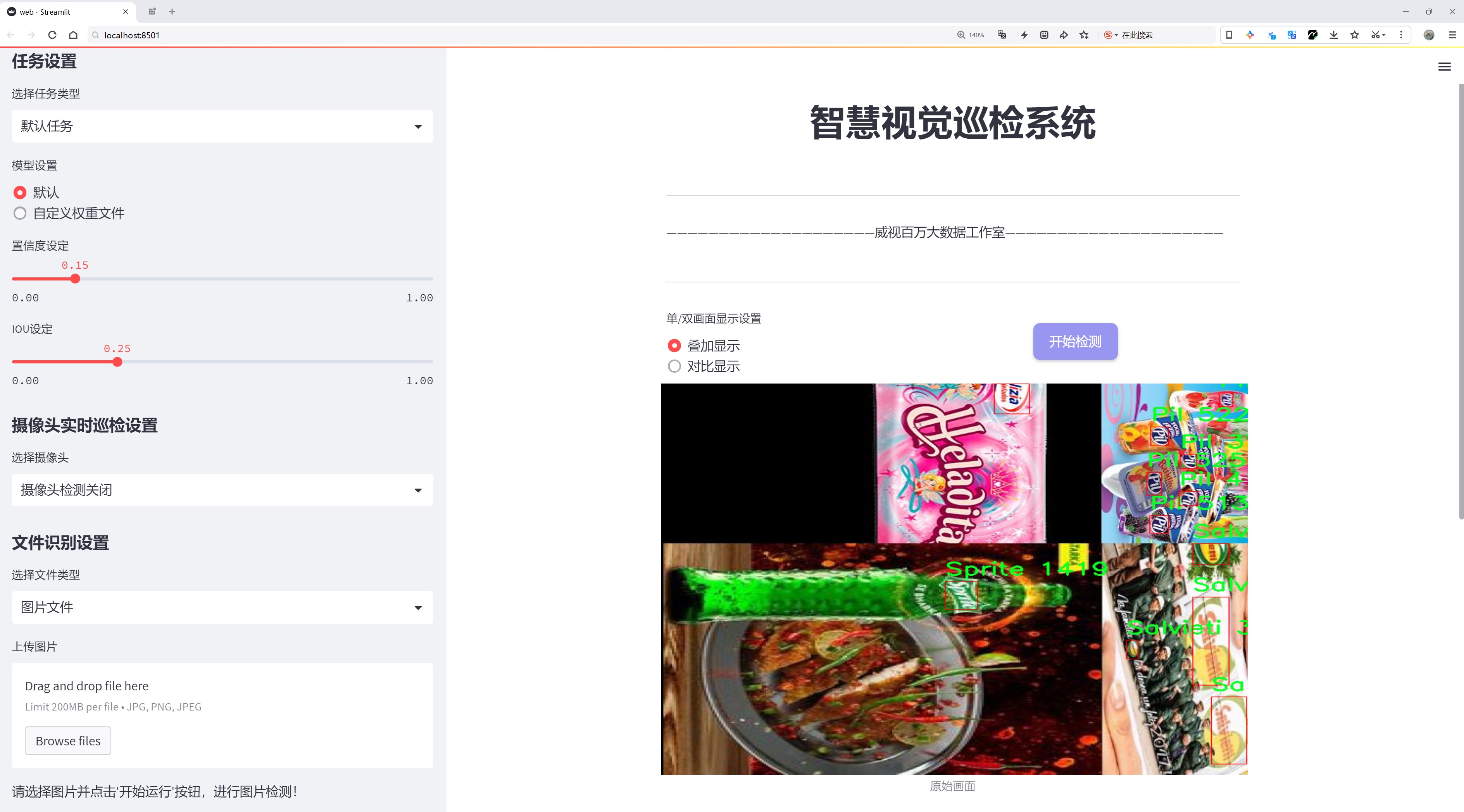Expand the 图片文件 file type dropdown
This screenshot has height=812, width=1464.
(222, 607)
